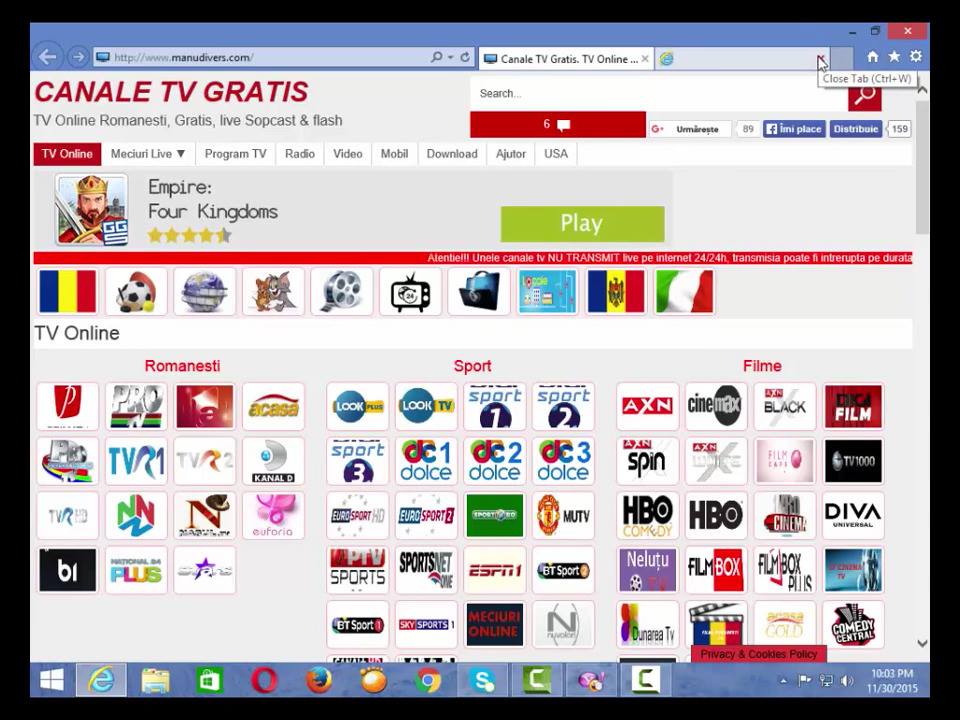Select the Tom and Jerry cartoons category

coord(273,291)
